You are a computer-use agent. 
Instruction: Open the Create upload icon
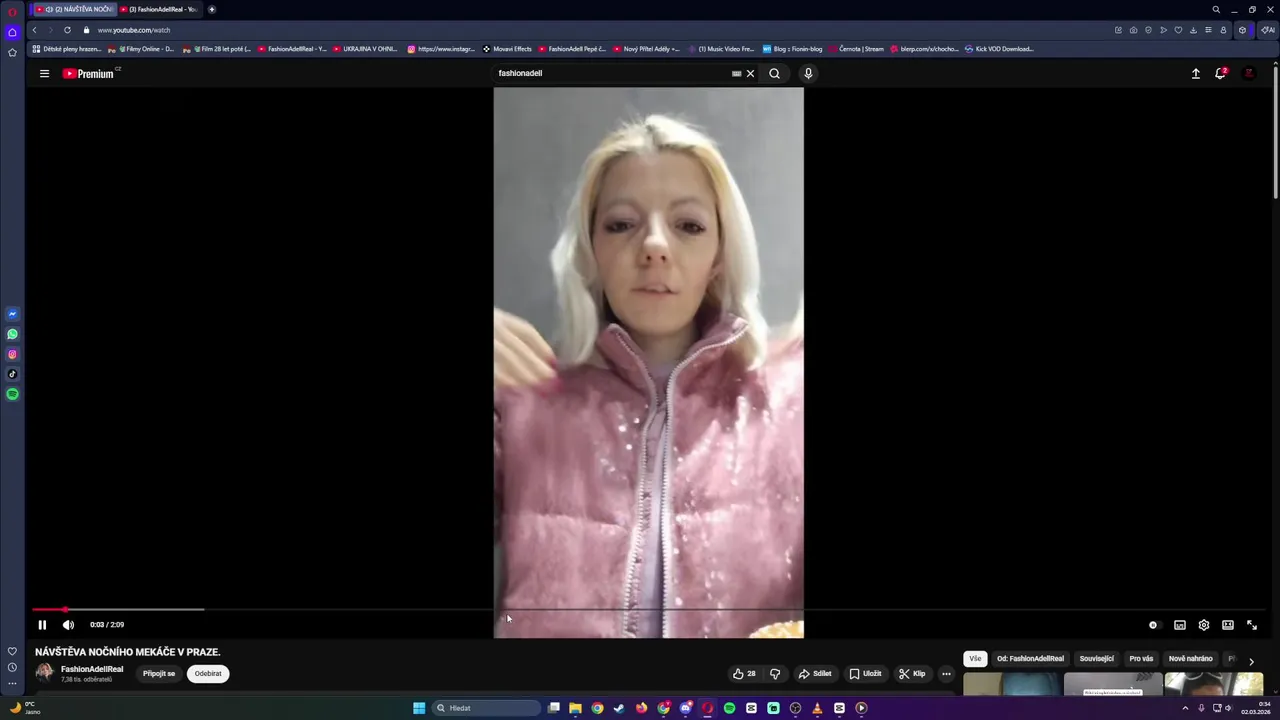point(1195,73)
